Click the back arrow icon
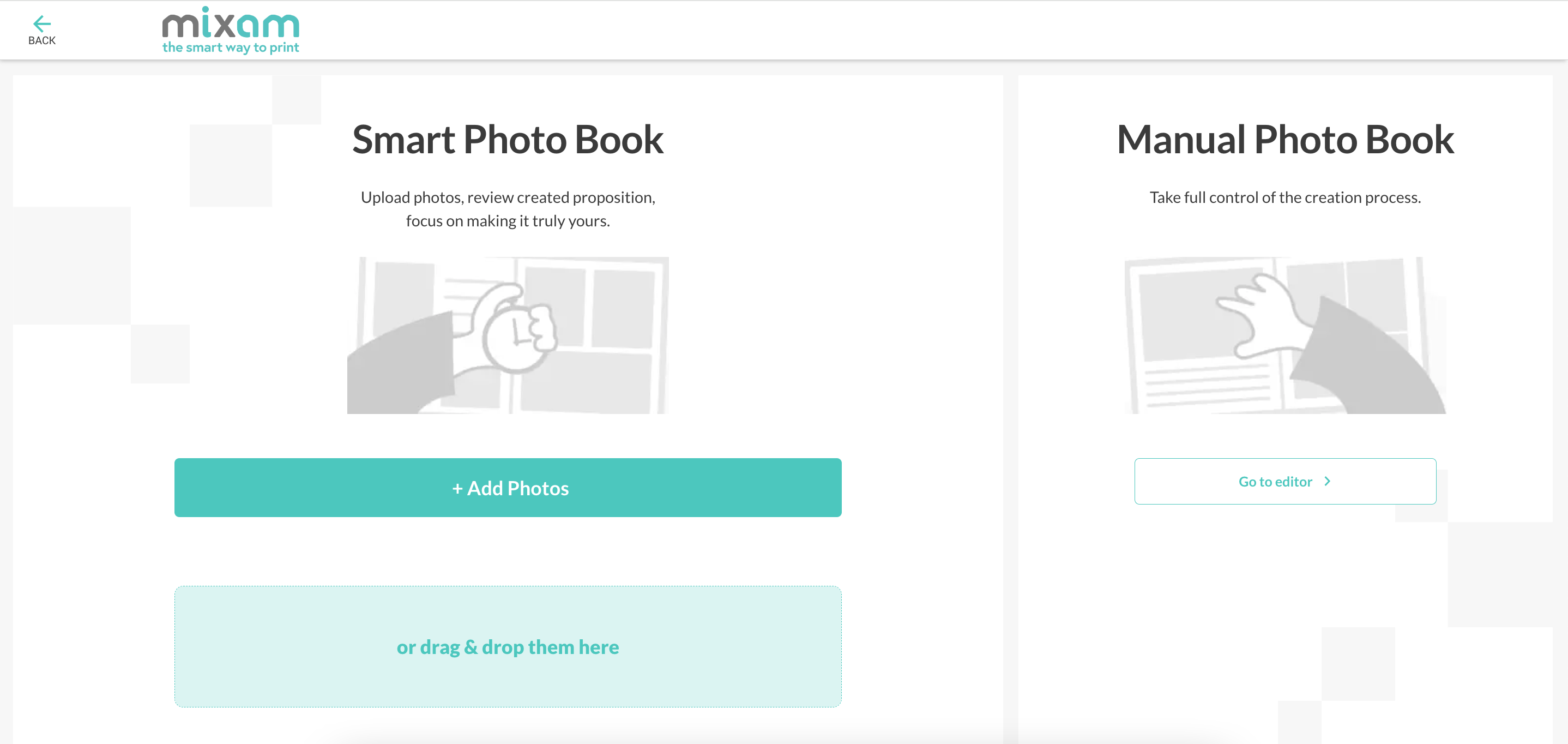1568x744 pixels. [42, 23]
